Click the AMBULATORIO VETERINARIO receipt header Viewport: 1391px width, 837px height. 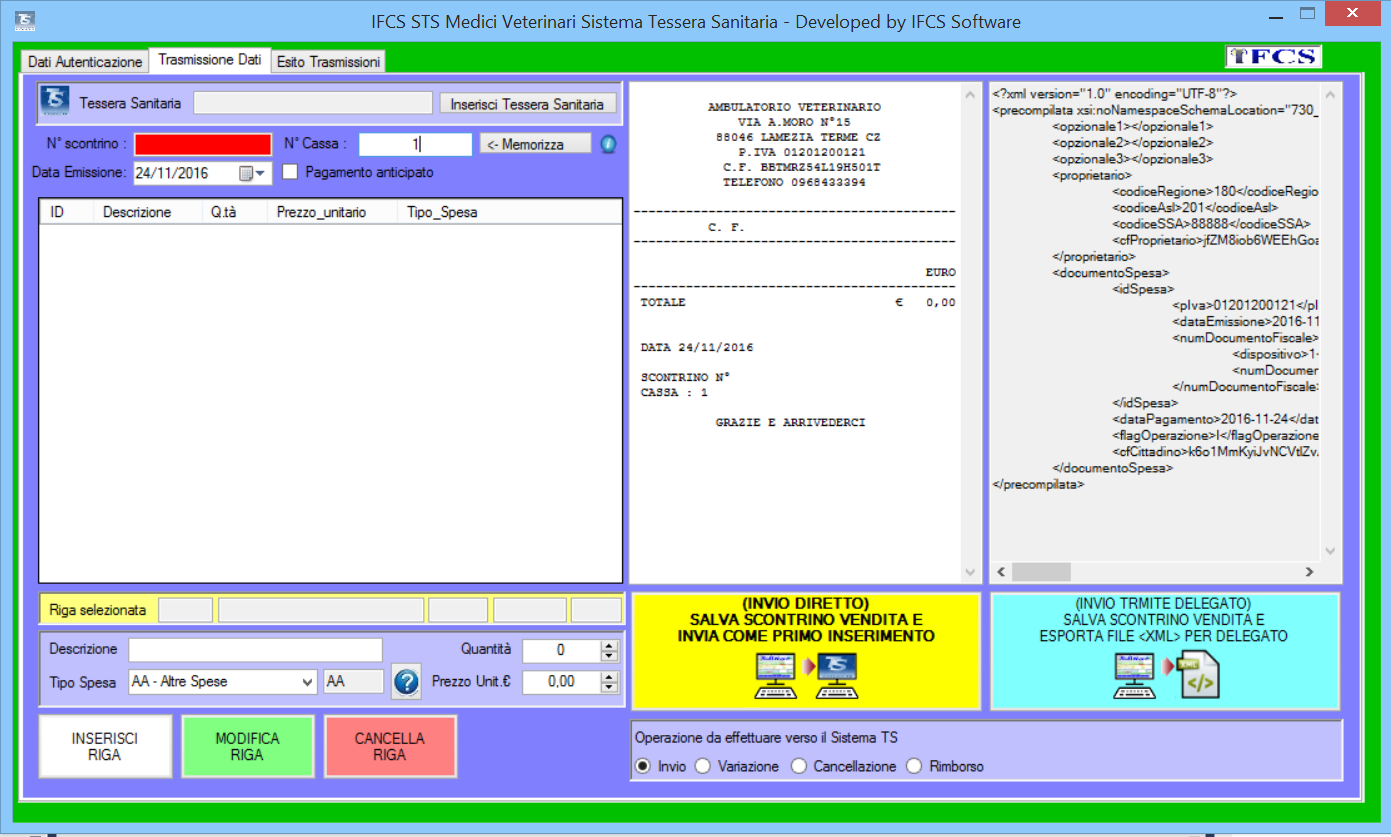pyautogui.click(x=794, y=106)
